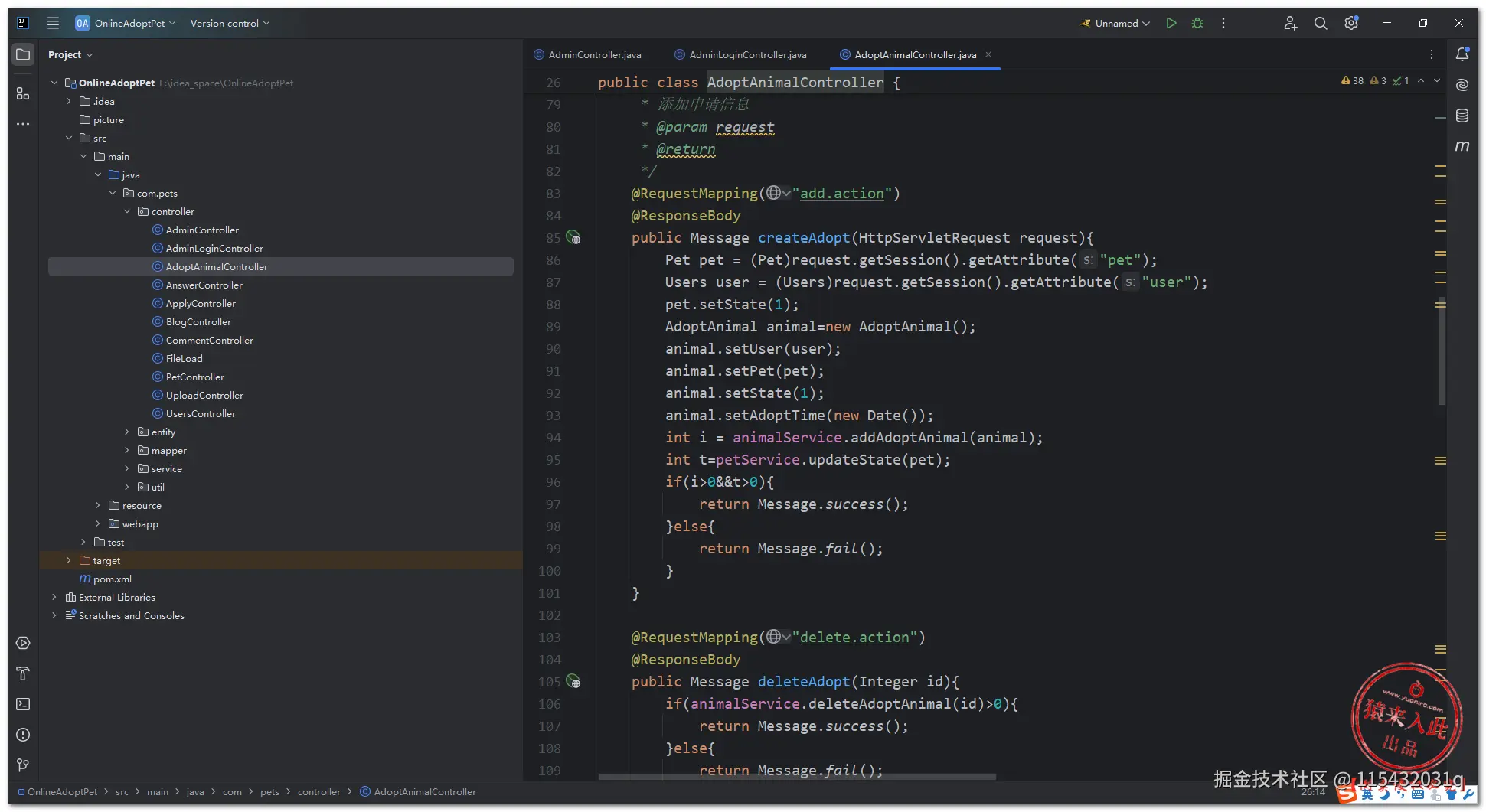This screenshot has width=1486, height=812.
Task: Collapse the controller package
Action: click(127, 211)
